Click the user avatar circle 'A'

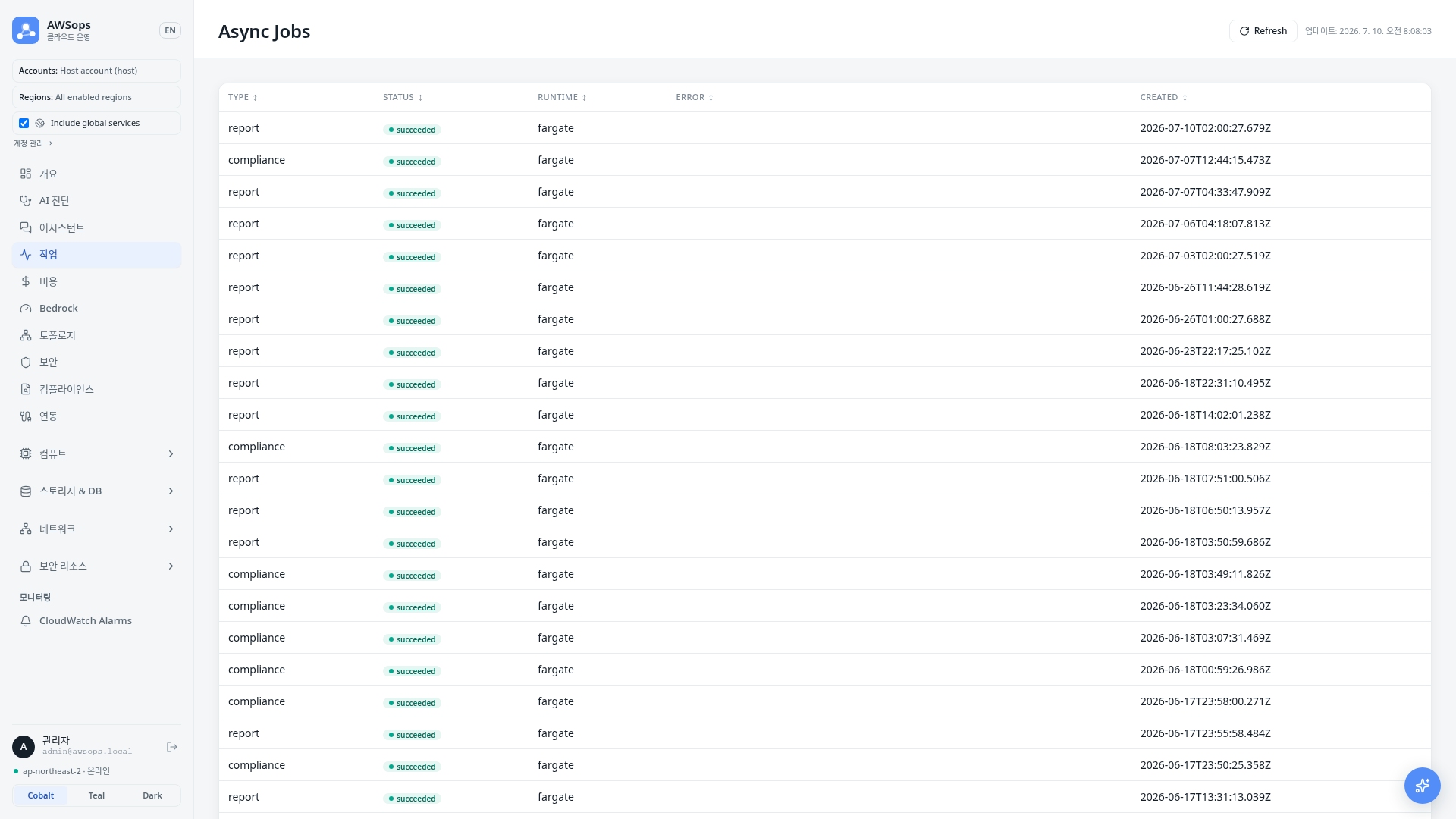tap(24, 747)
